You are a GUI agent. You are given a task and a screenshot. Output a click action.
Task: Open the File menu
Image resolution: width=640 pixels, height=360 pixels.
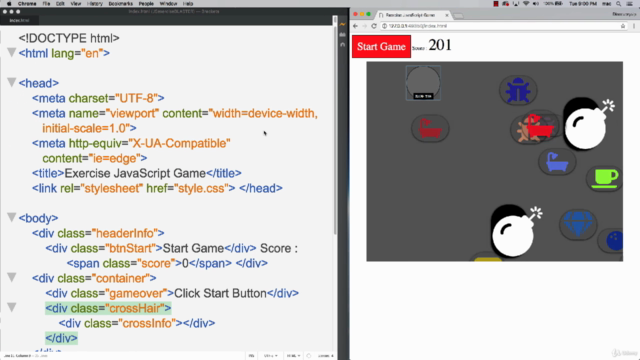(46, 3)
